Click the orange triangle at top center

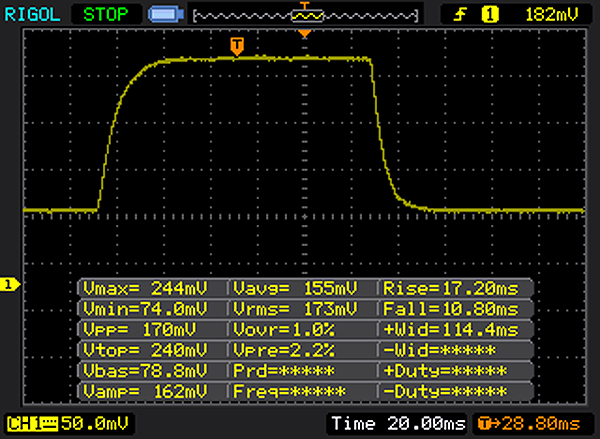(305, 34)
